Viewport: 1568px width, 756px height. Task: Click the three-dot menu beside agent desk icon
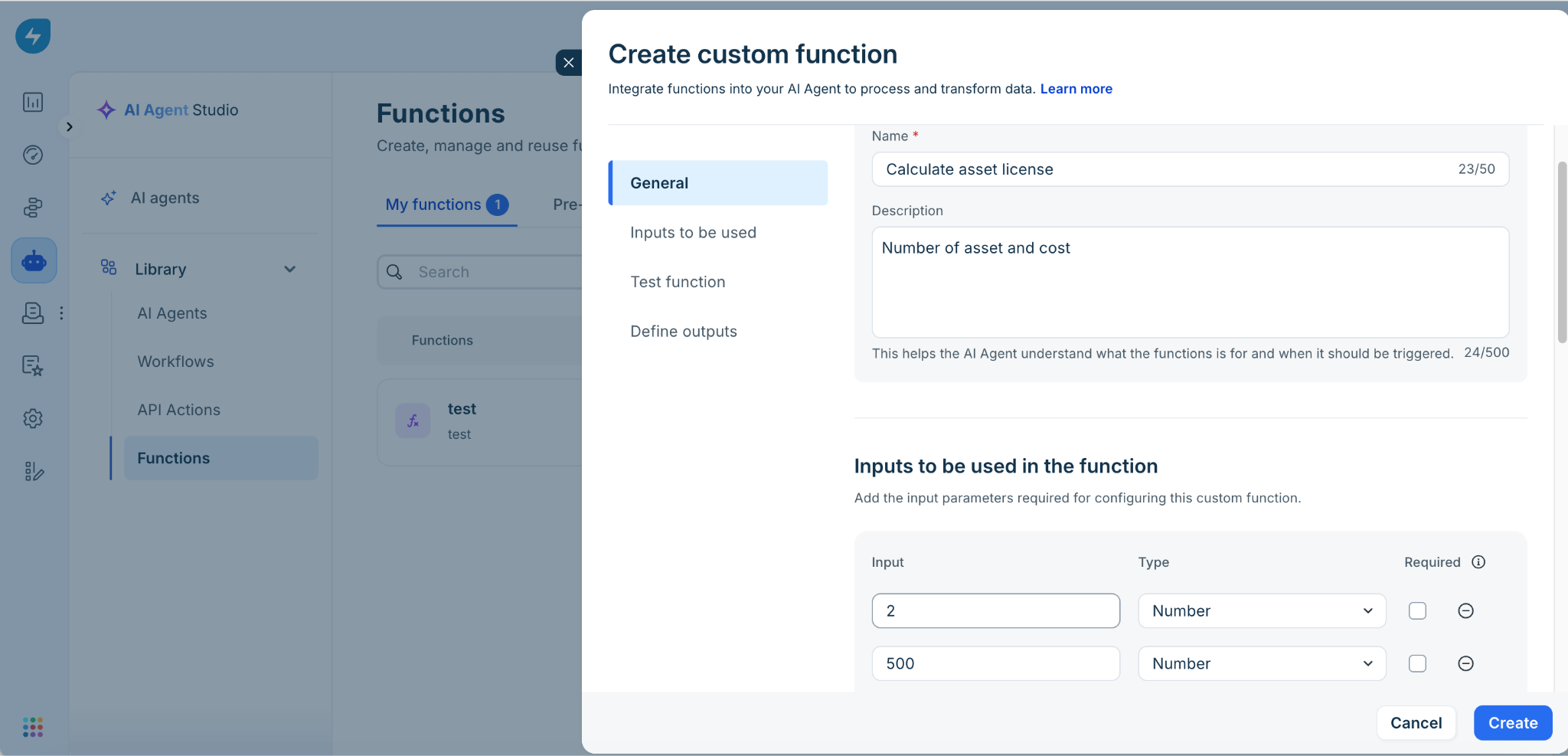[x=61, y=313]
